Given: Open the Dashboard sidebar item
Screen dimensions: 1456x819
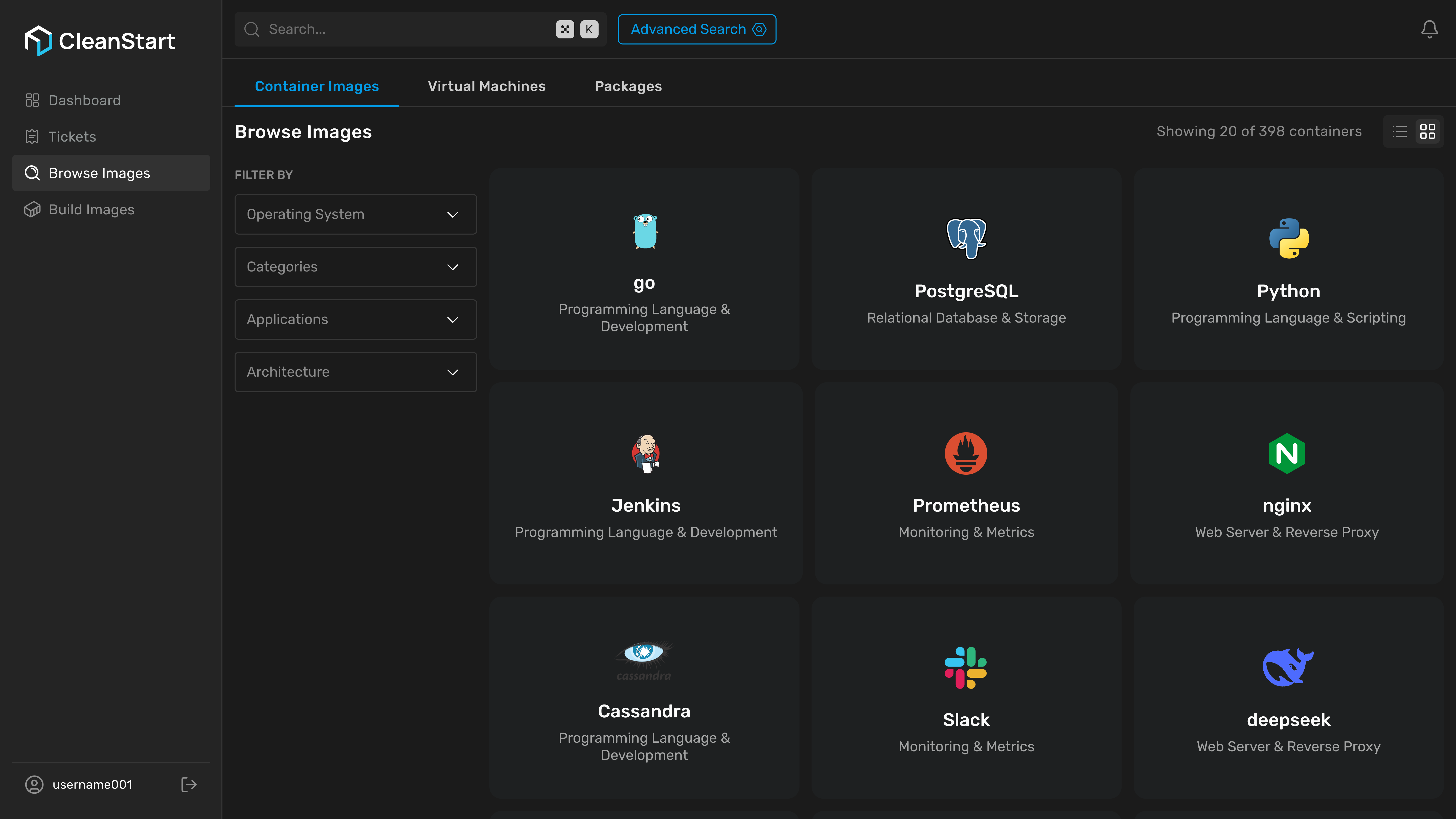Looking at the screenshot, I should click(111, 100).
